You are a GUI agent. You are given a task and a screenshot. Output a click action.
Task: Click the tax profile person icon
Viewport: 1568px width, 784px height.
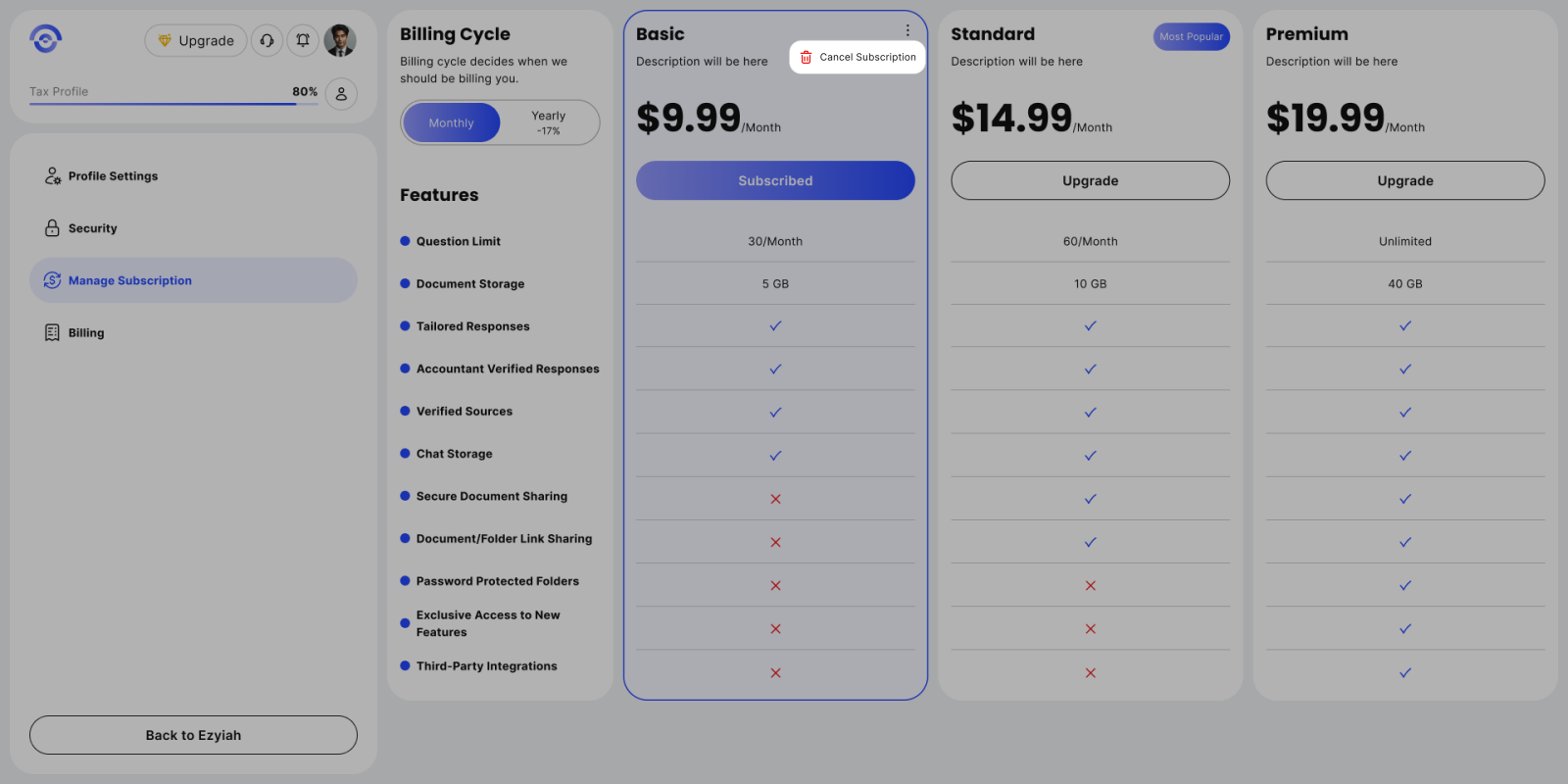341,94
